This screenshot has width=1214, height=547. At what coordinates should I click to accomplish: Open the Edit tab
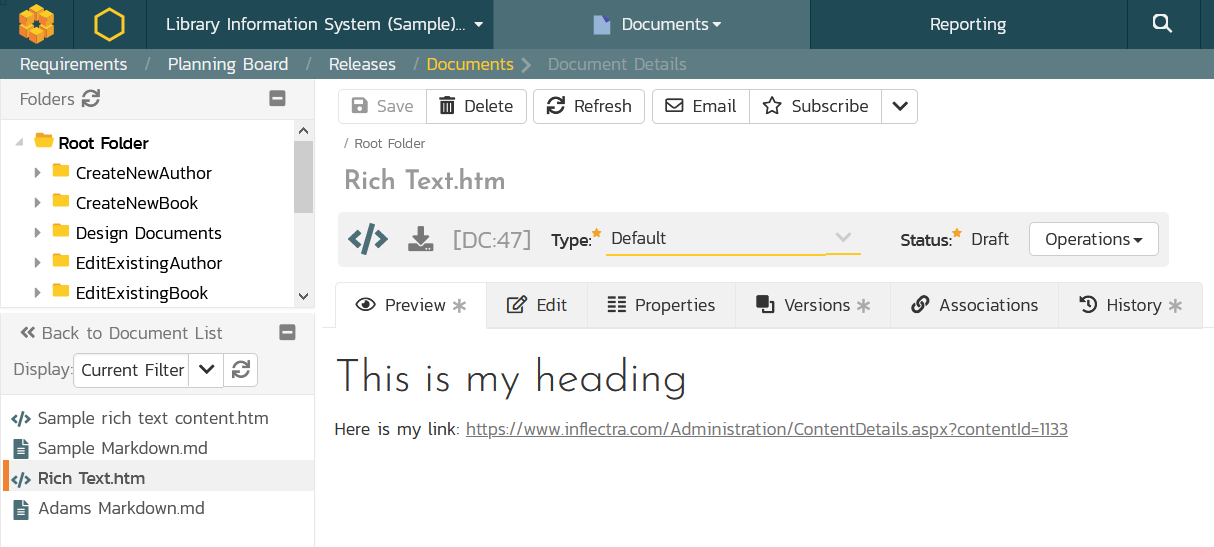[x=537, y=305]
